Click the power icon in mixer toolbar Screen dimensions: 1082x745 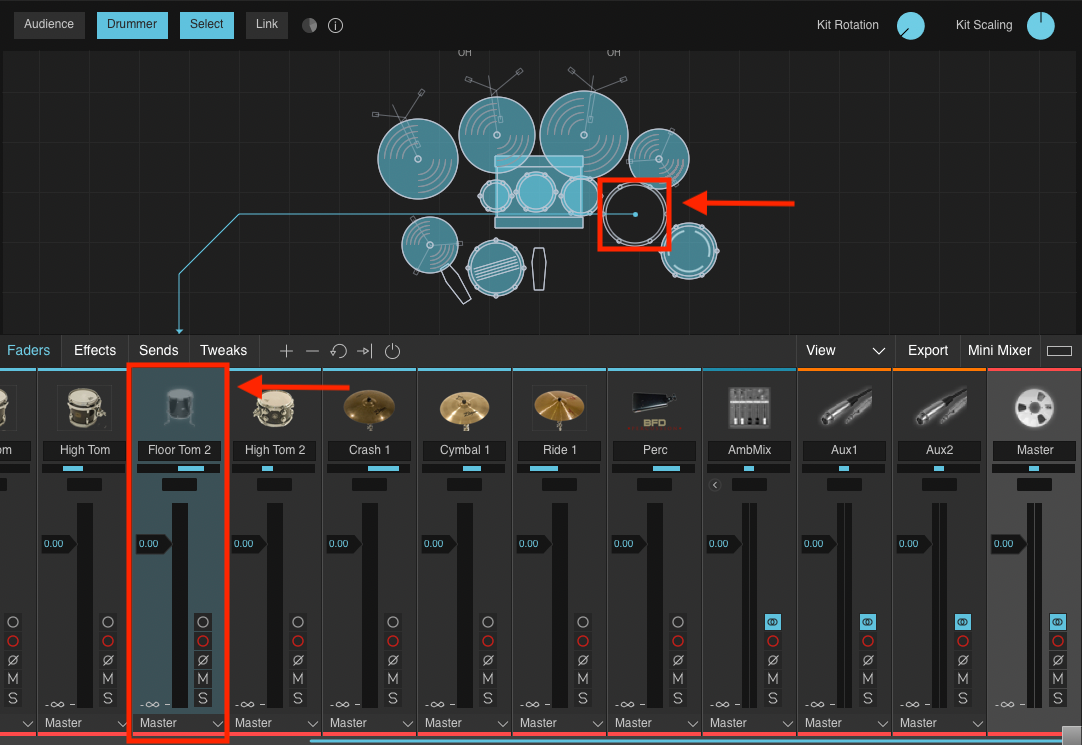[x=392, y=351]
